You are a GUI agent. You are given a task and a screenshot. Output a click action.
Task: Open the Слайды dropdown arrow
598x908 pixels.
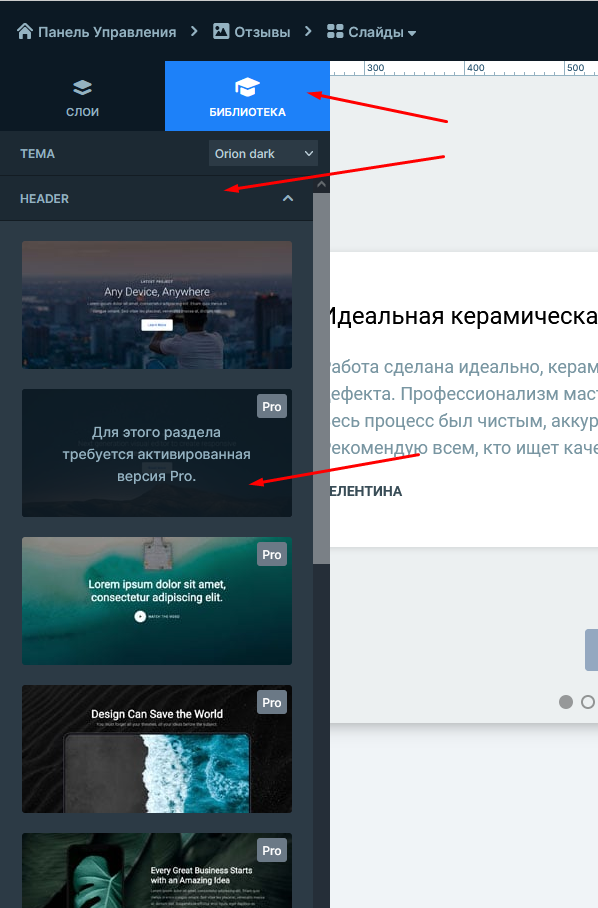click(412, 33)
